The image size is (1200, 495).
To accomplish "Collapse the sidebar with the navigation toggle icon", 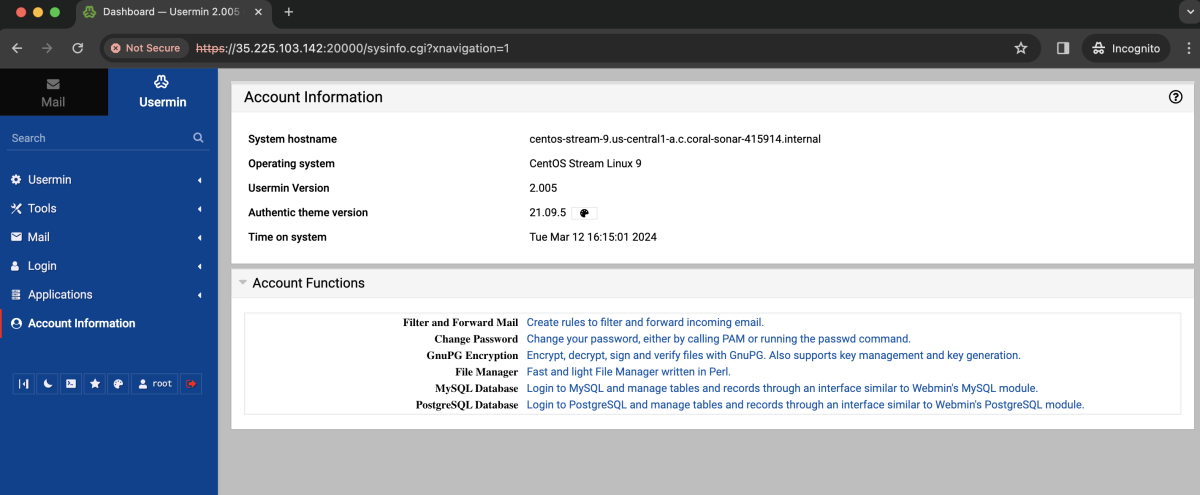I will [23, 383].
